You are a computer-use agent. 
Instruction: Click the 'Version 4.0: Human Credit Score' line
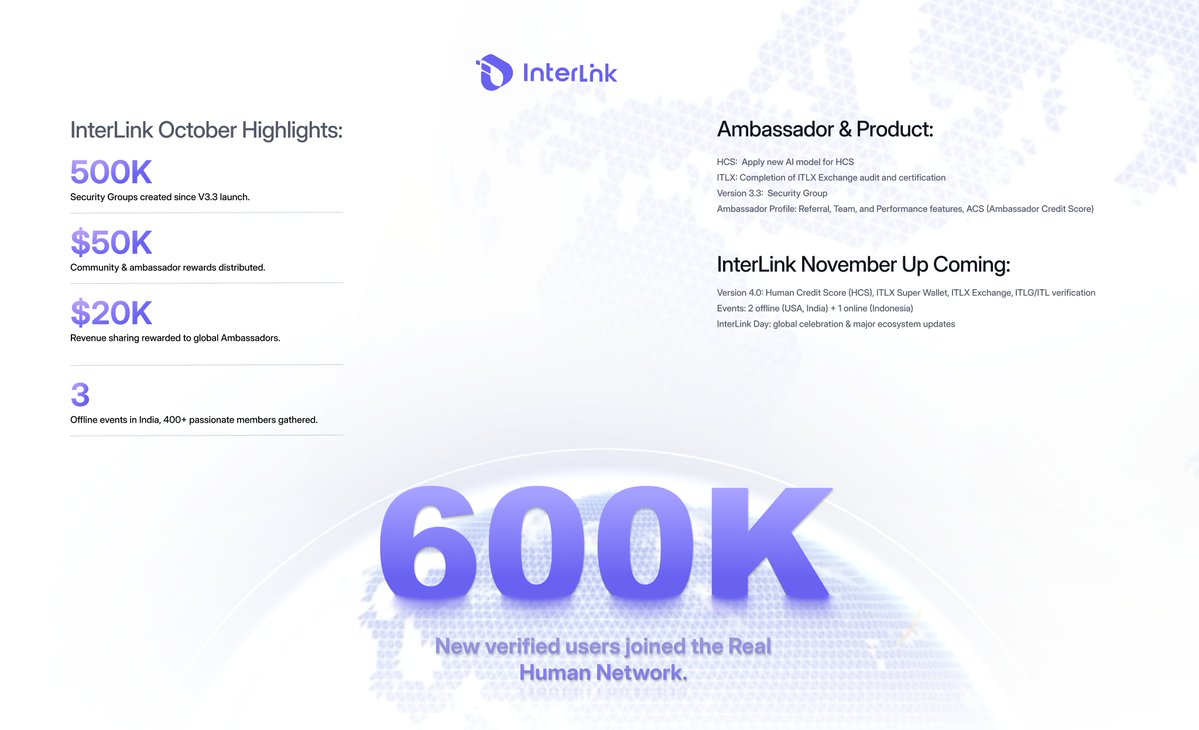906,293
